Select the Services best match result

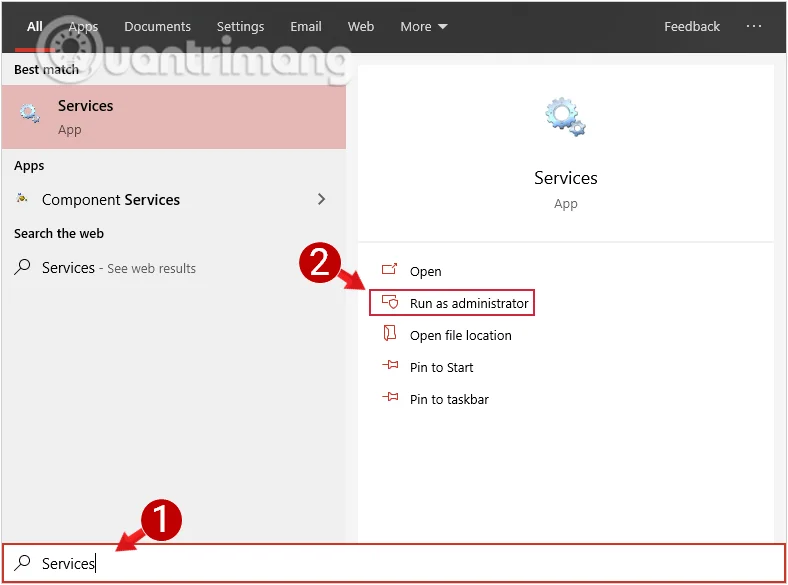click(x=174, y=117)
